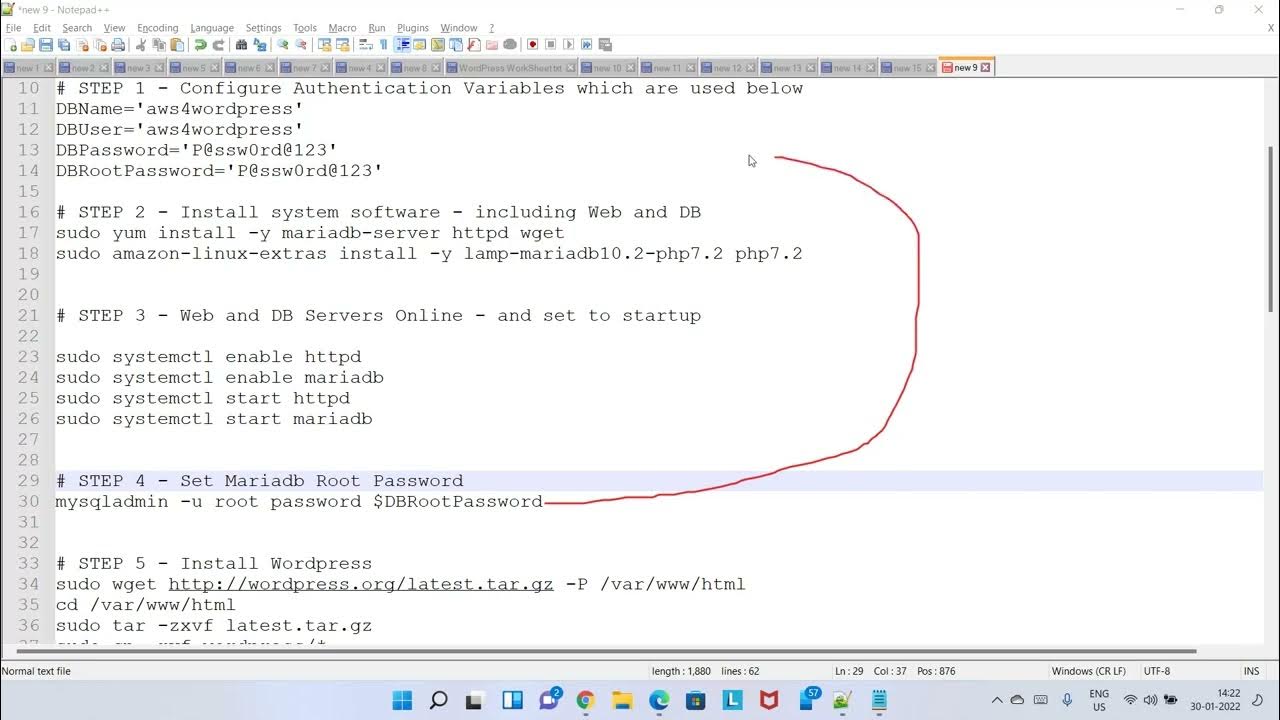
Task: Open the Language menu
Action: [212, 28]
